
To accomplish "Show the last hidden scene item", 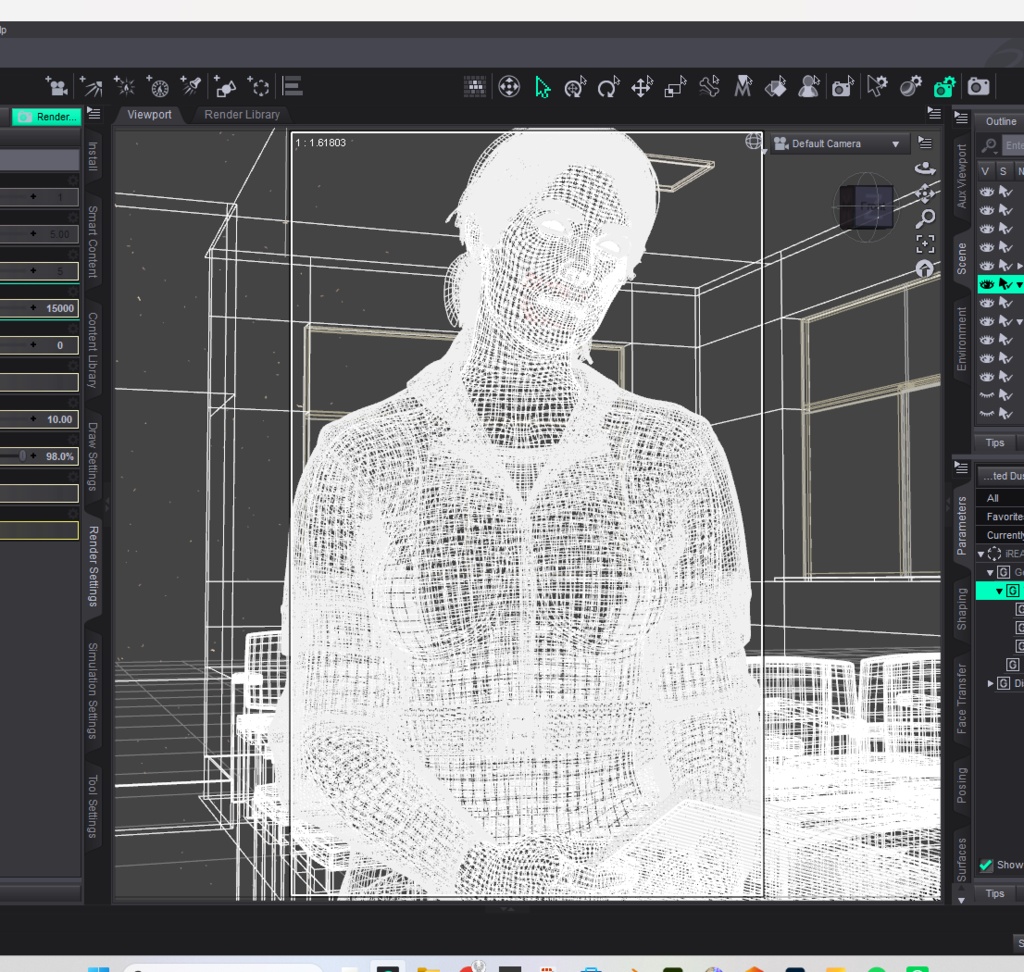I will coord(986,413).
